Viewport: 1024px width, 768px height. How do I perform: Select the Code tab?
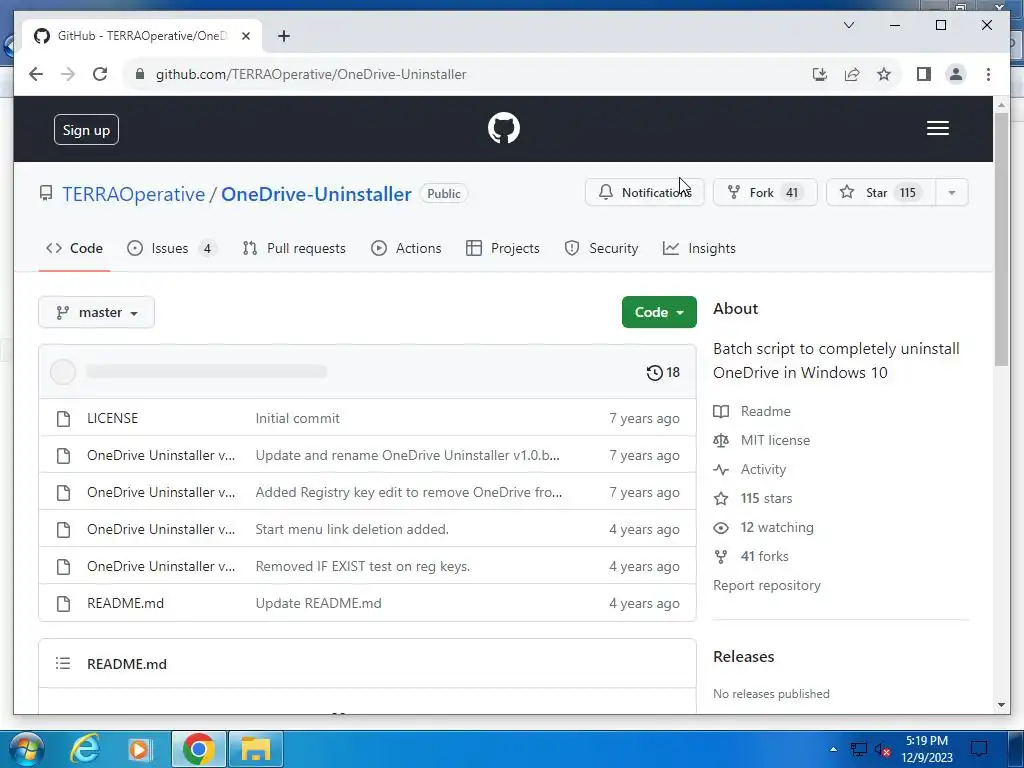click(74, 248)
